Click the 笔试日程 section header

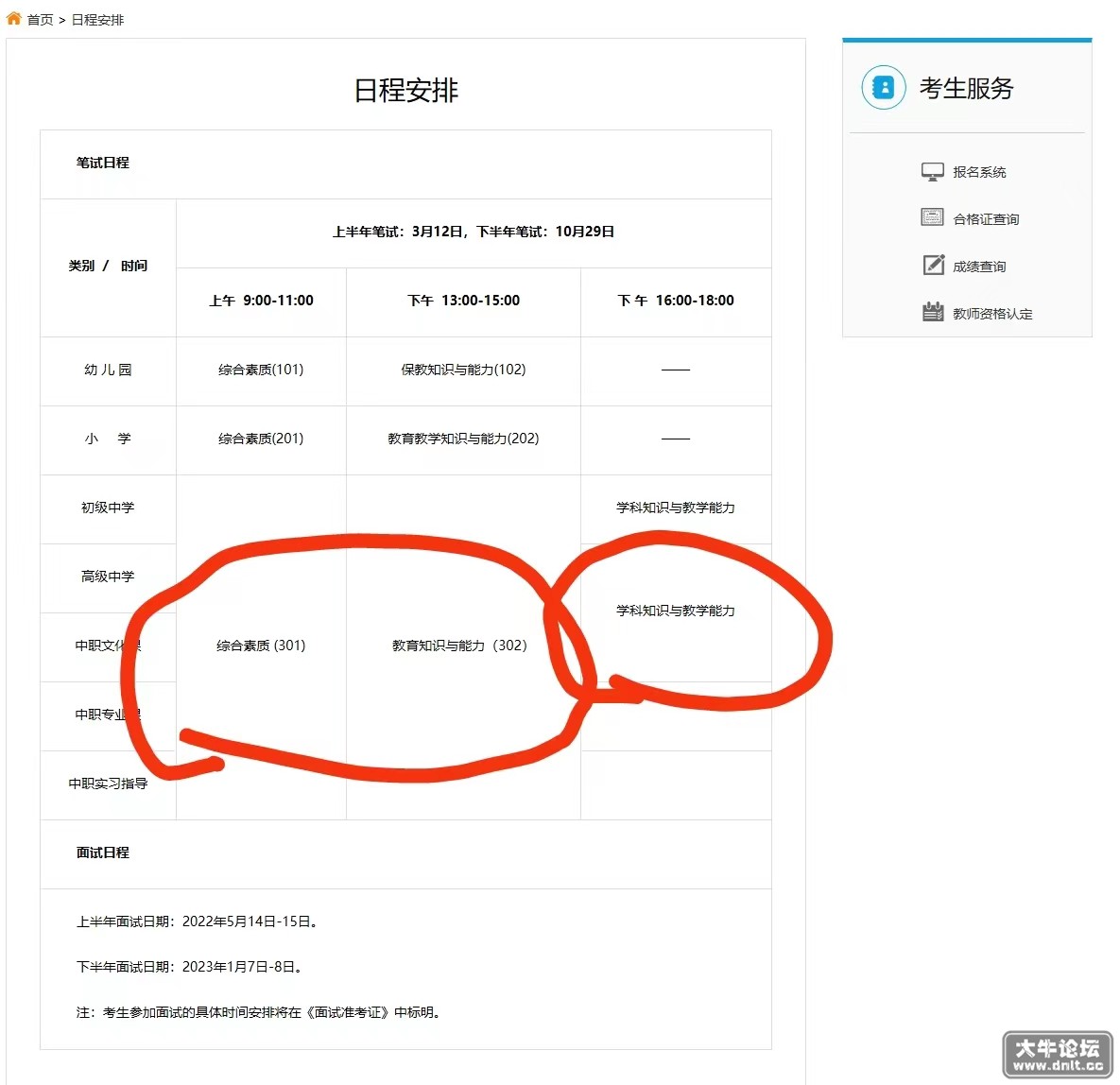(x=103, y=163)
